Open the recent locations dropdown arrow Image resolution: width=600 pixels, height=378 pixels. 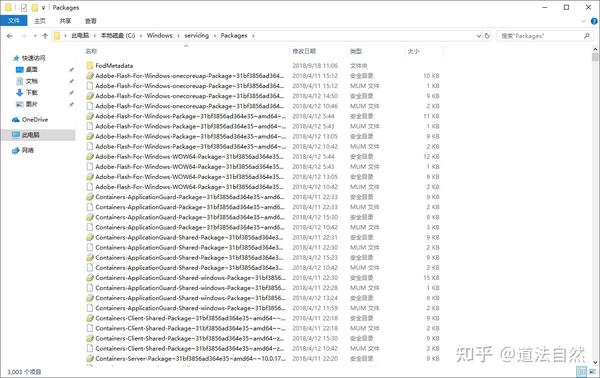click(35, 36)
